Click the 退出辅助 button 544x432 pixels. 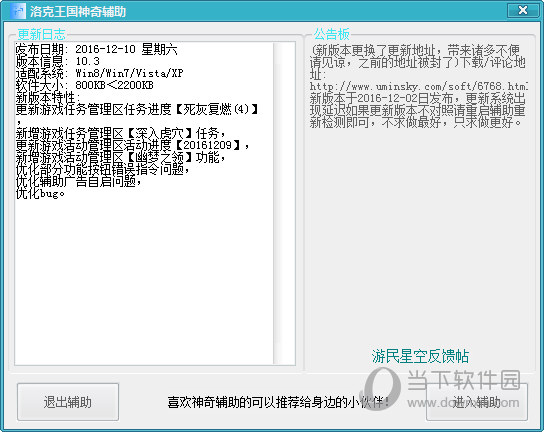(68, 402)
